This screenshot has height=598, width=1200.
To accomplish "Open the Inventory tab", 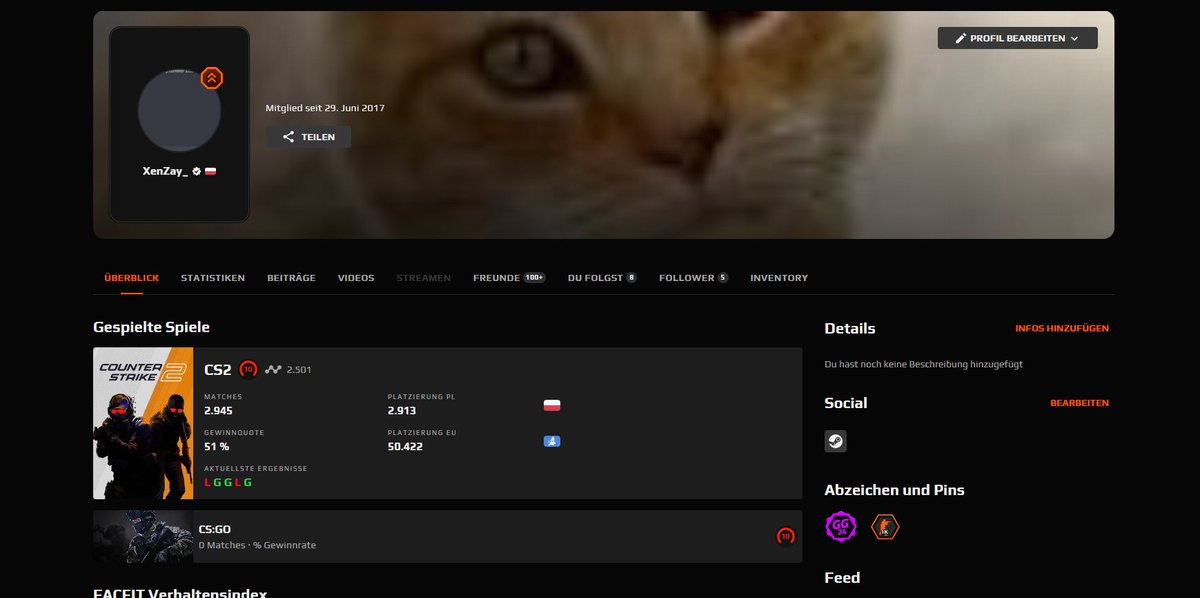I will (x=779, y=278).
